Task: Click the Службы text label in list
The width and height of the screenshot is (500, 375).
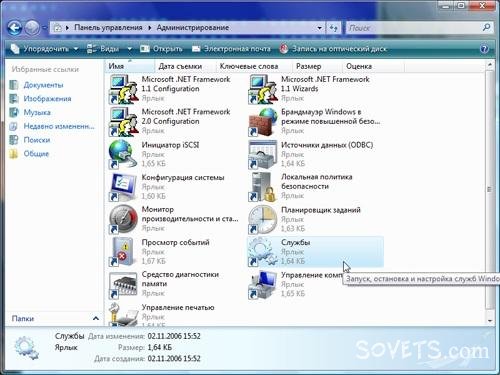Action: click(x=295, y=243)
